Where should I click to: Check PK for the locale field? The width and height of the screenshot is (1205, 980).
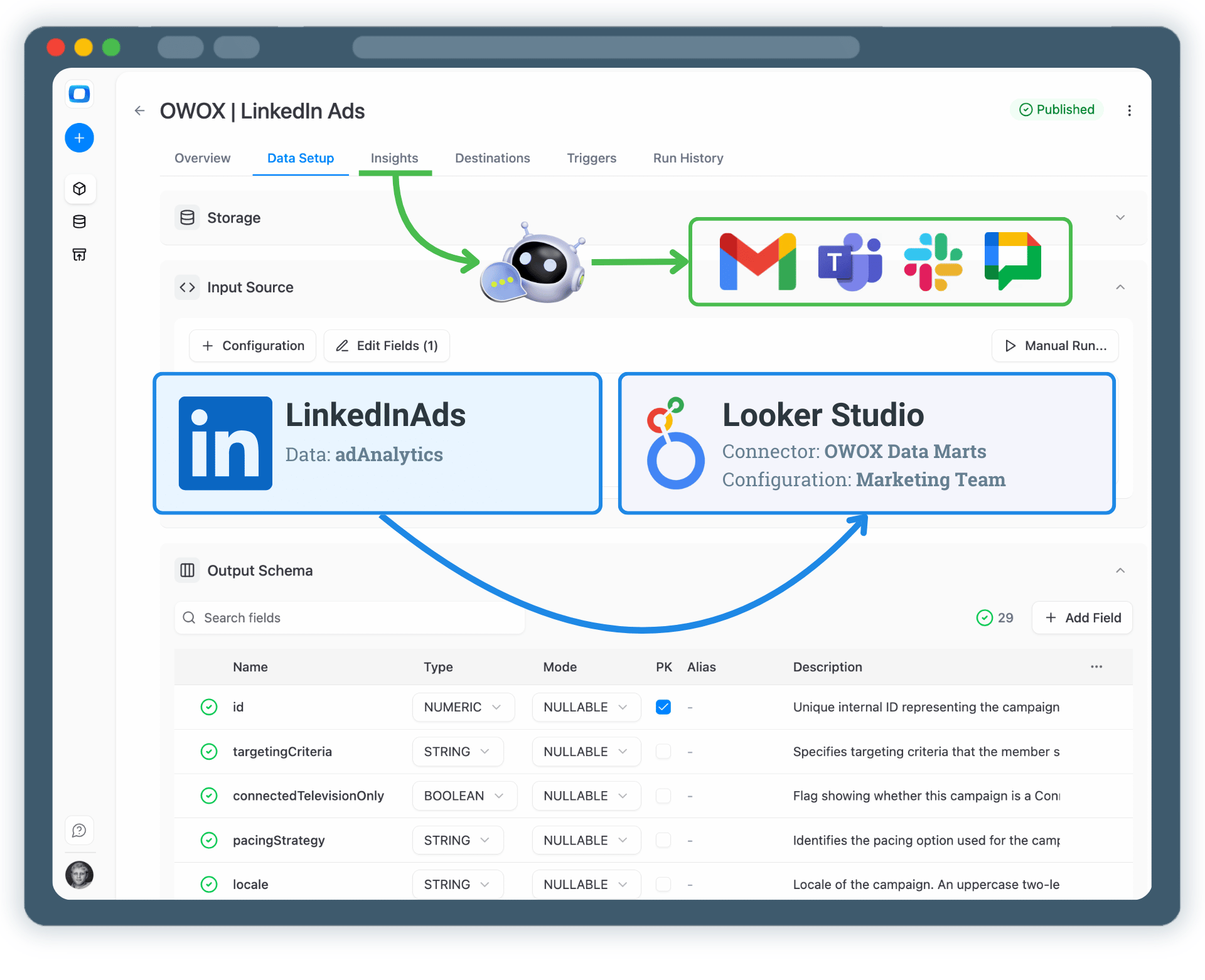(x=663, y=884)
